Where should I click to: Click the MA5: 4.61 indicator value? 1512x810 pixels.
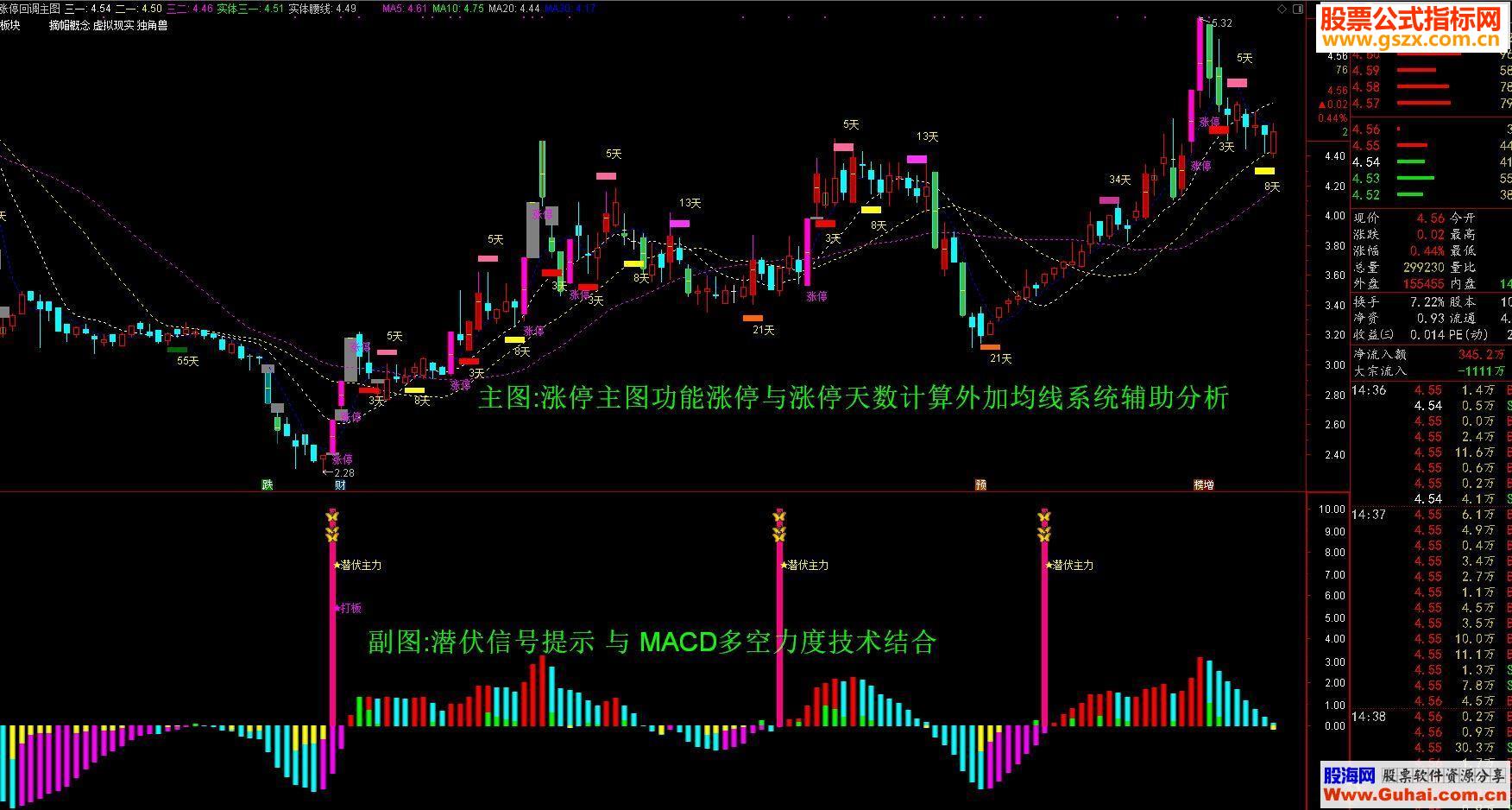click(404, 9)
